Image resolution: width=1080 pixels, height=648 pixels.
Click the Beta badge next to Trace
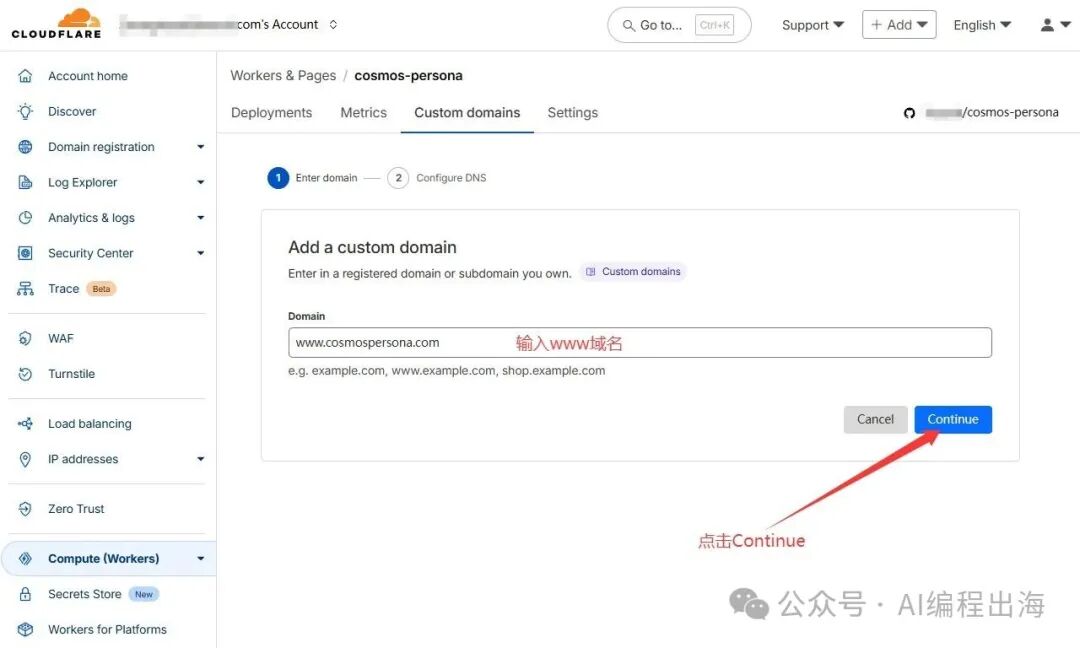(101, 289)
